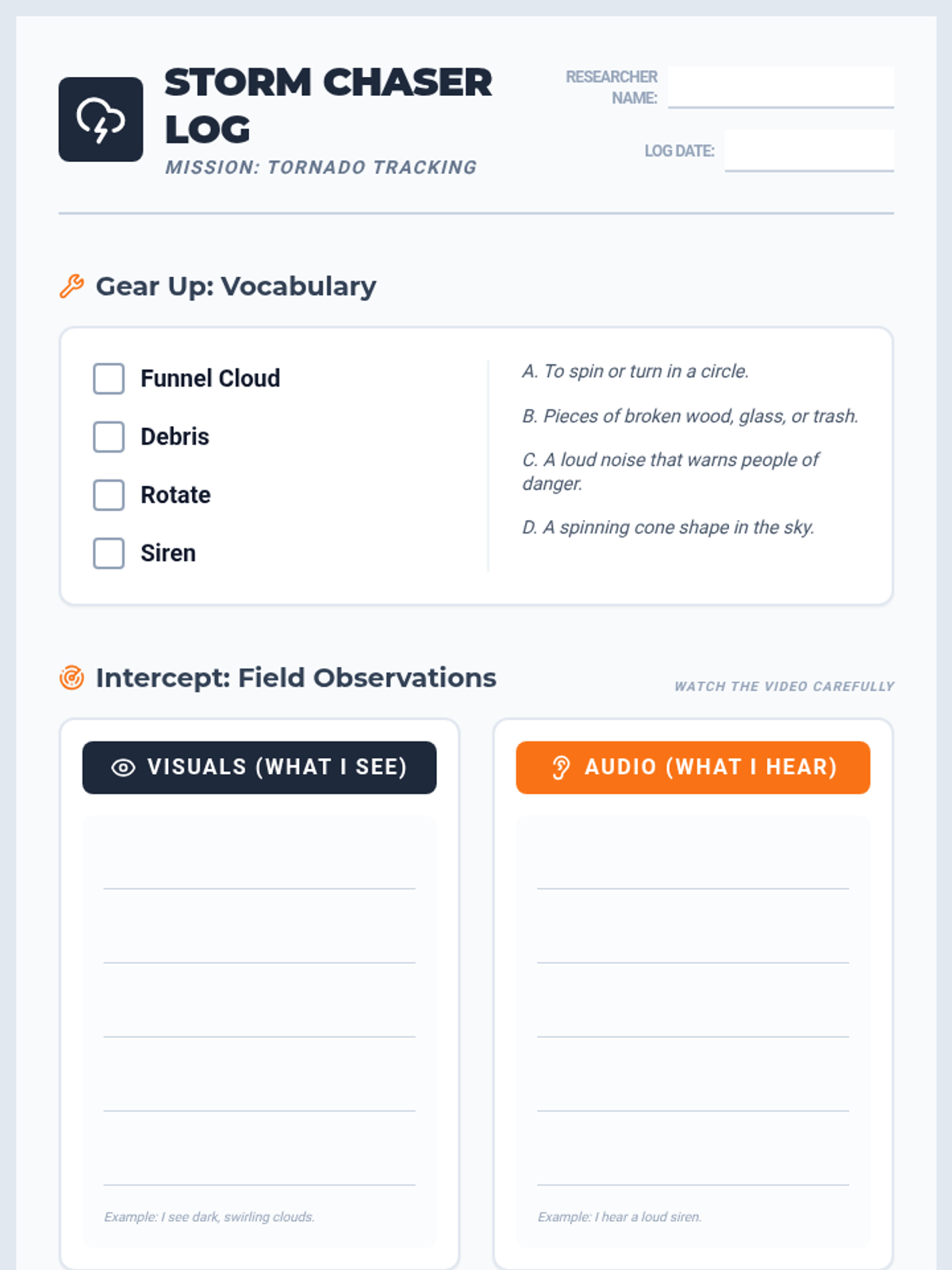Click the Researcher Name input field
This screenshot has height=1270, width=952.
point(781,87)
